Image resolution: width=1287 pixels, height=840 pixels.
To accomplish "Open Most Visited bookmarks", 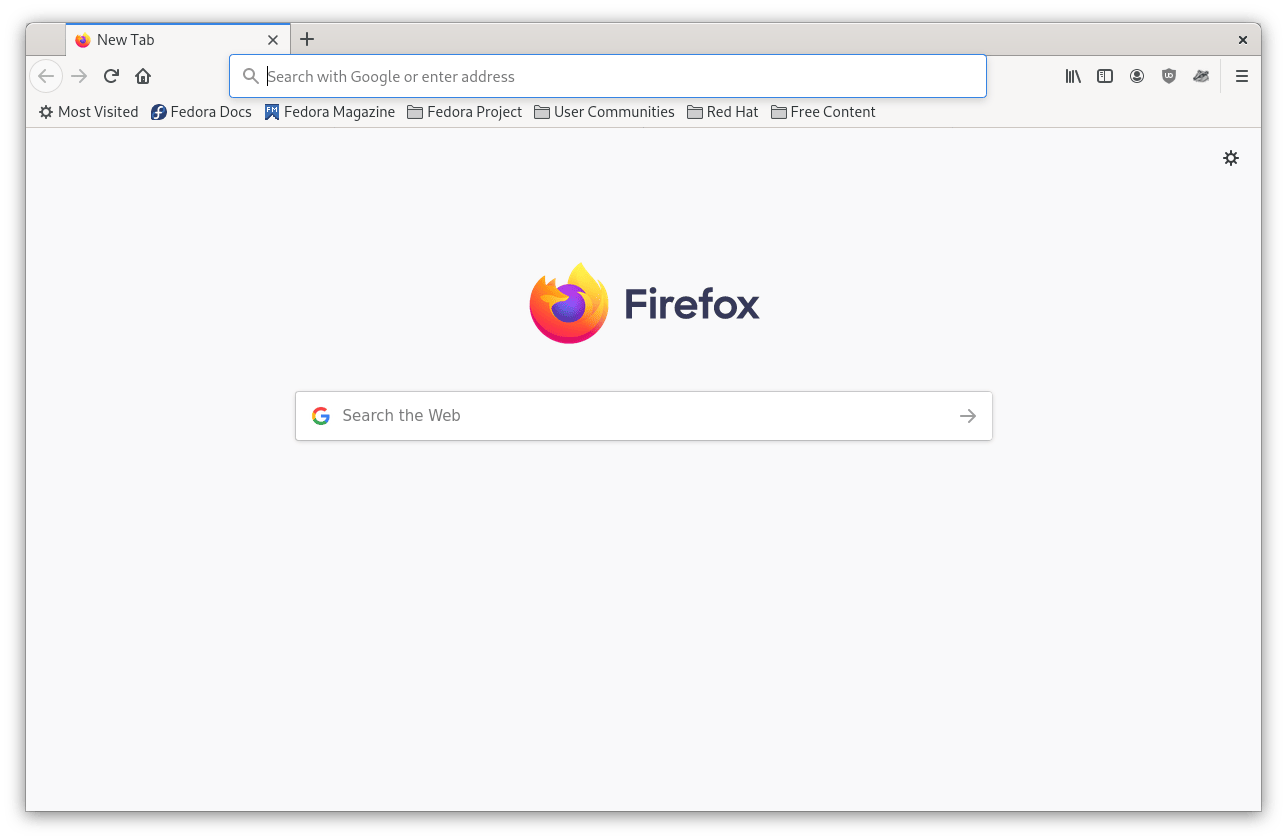I will [x=88, y=112].
